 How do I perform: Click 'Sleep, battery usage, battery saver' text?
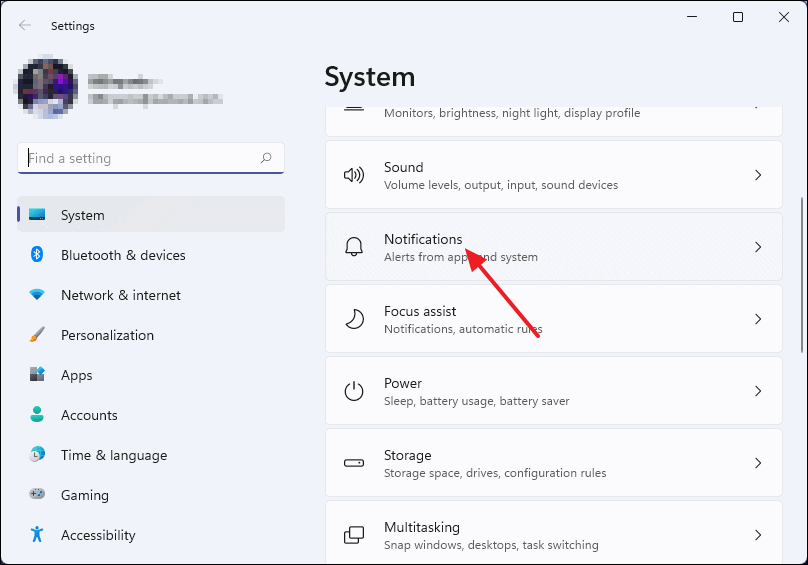pos(477,401)
